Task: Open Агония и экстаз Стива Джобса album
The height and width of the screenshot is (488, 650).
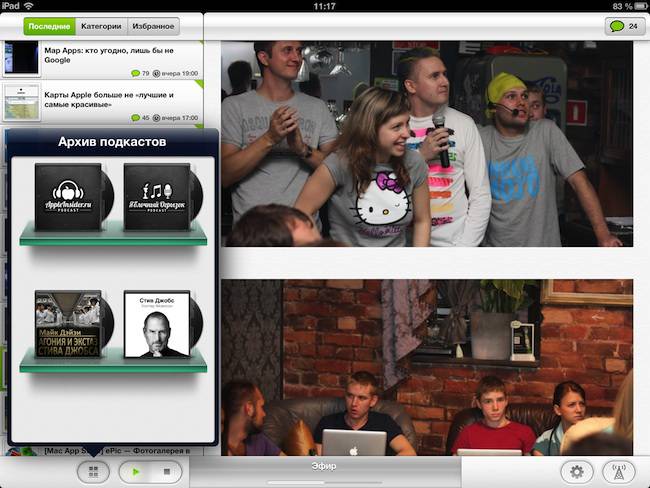Action: 74,324
